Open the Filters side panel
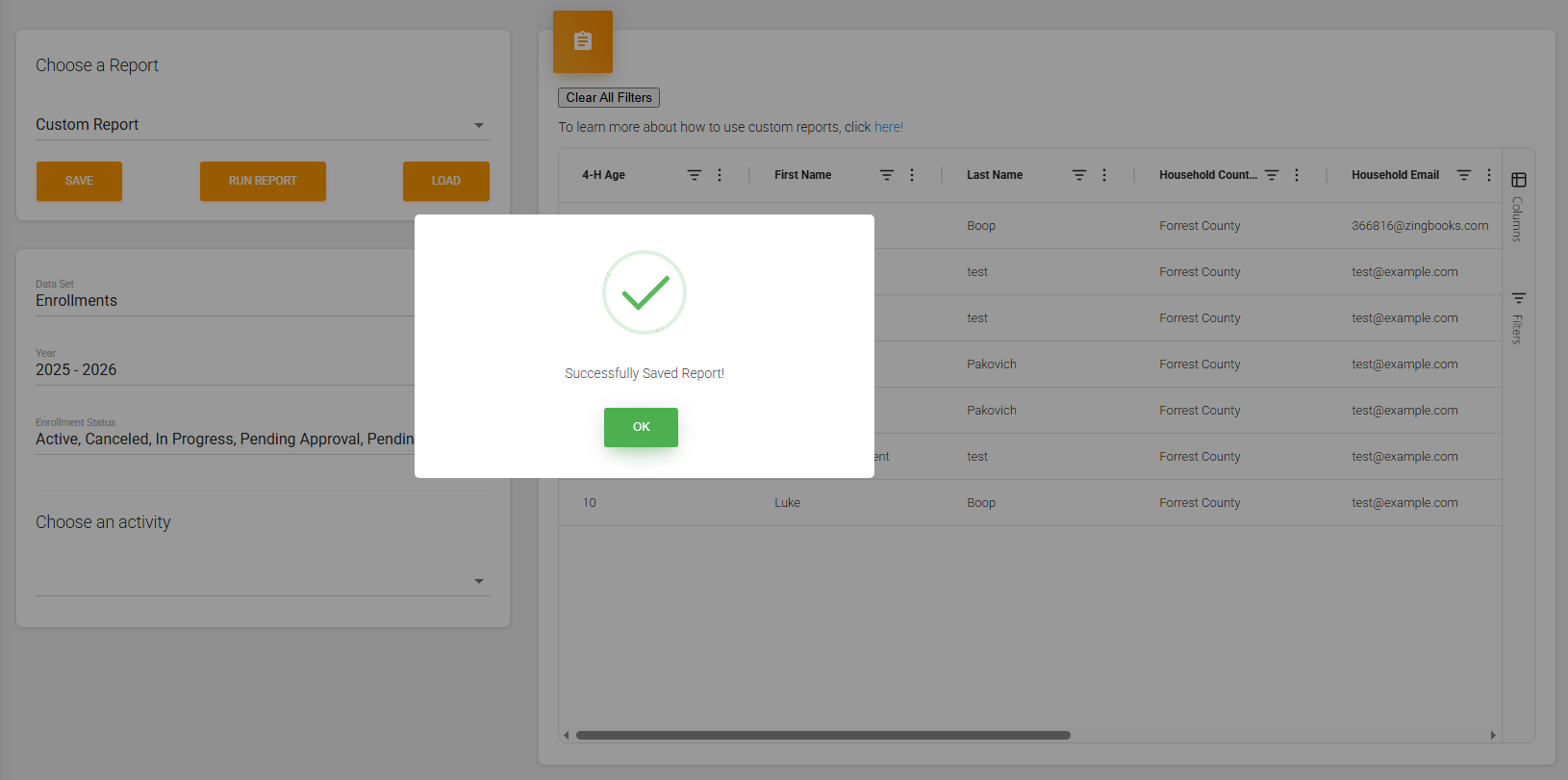The width and height of the screenshot is (1568, 780). coord(1518,317)
